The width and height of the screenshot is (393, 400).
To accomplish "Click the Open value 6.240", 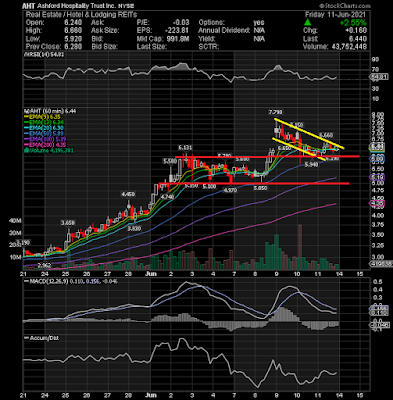I will pos(73,22).
